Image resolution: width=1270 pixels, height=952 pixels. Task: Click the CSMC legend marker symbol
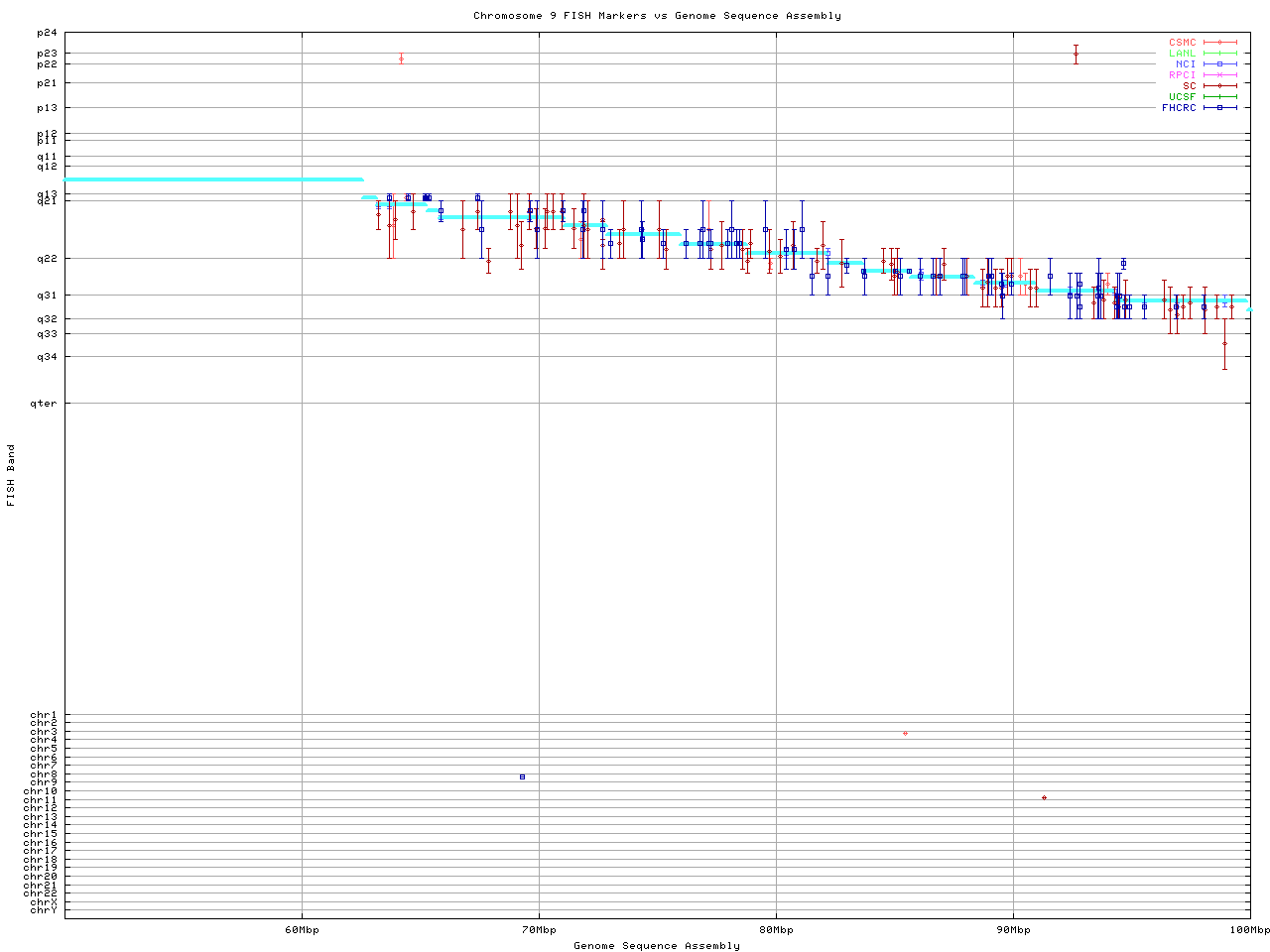[1219, 43]
